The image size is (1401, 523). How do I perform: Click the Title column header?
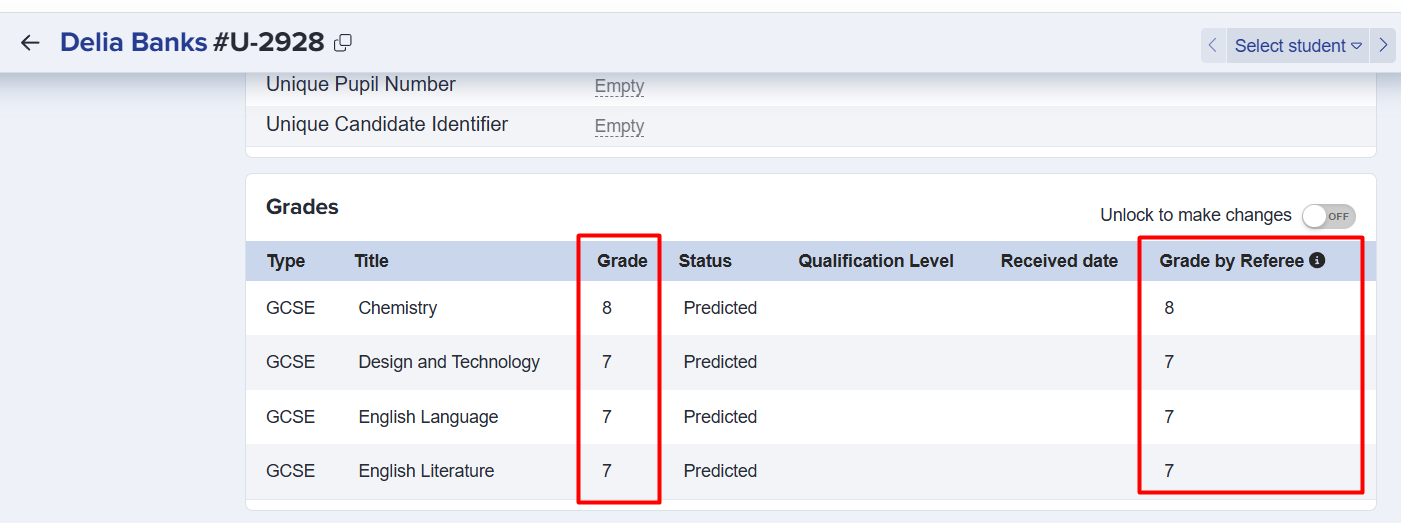click(371, 261)
